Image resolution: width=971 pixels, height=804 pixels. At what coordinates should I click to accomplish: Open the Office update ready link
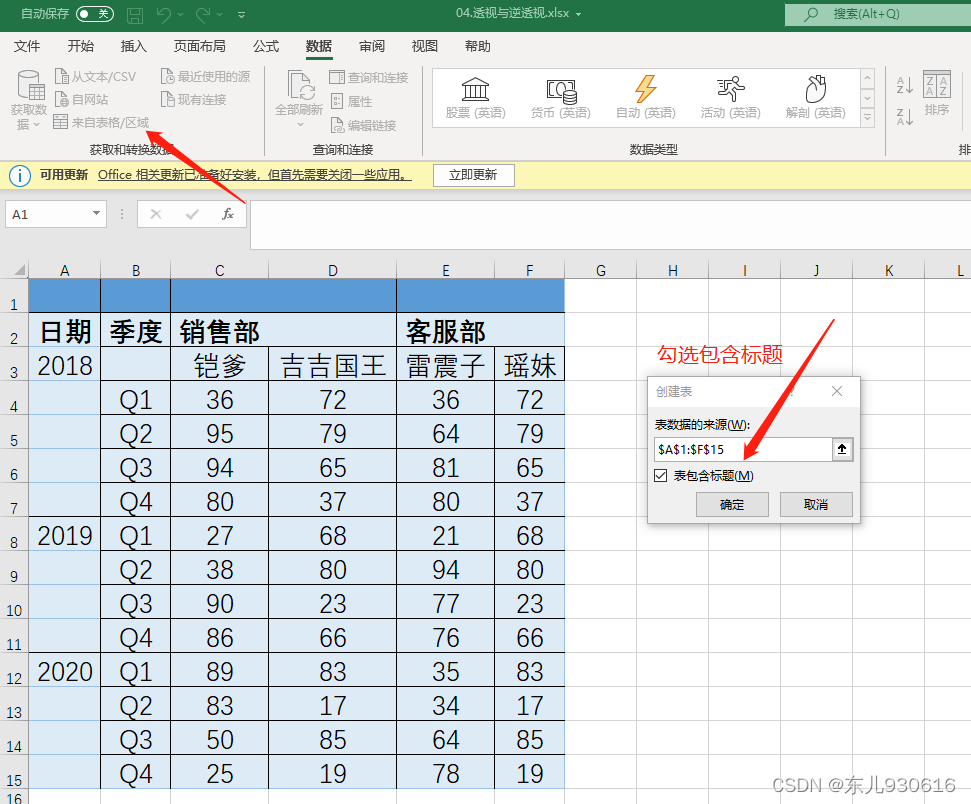255,175
